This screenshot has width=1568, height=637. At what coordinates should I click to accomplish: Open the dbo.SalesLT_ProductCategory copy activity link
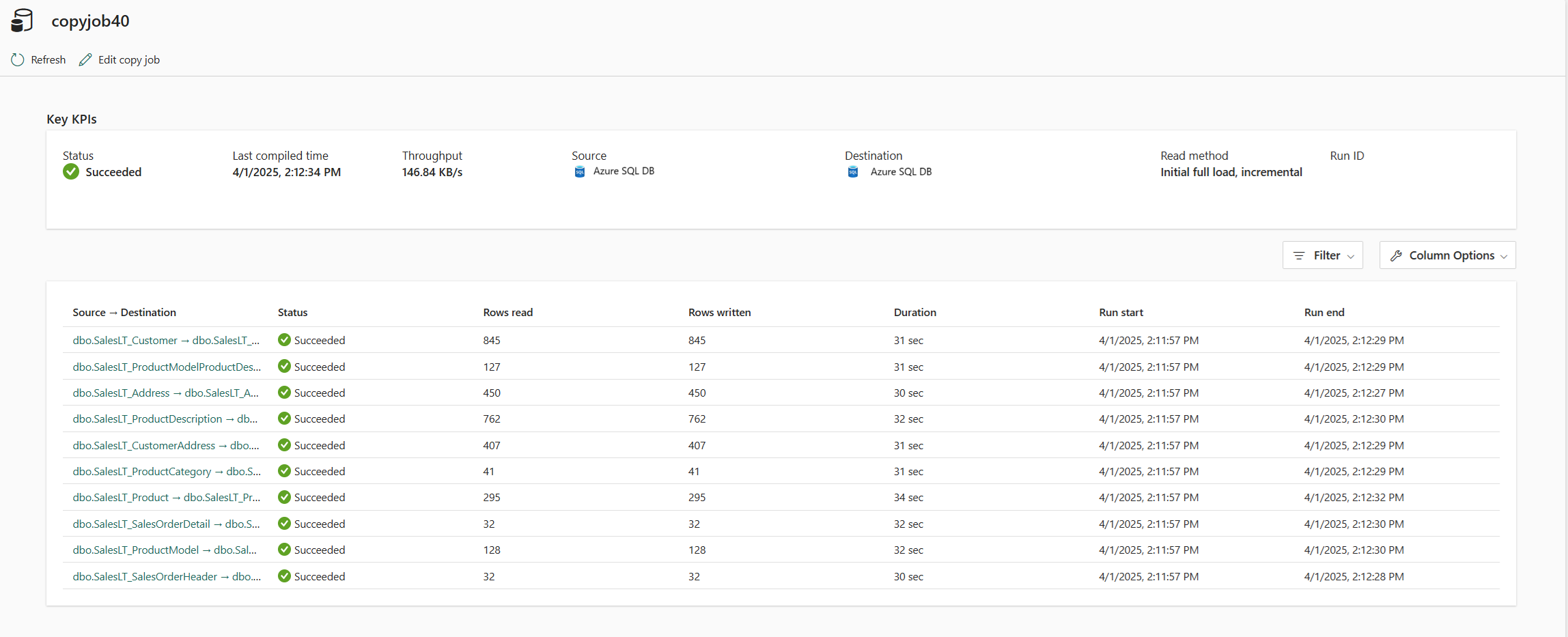(166, 471)
